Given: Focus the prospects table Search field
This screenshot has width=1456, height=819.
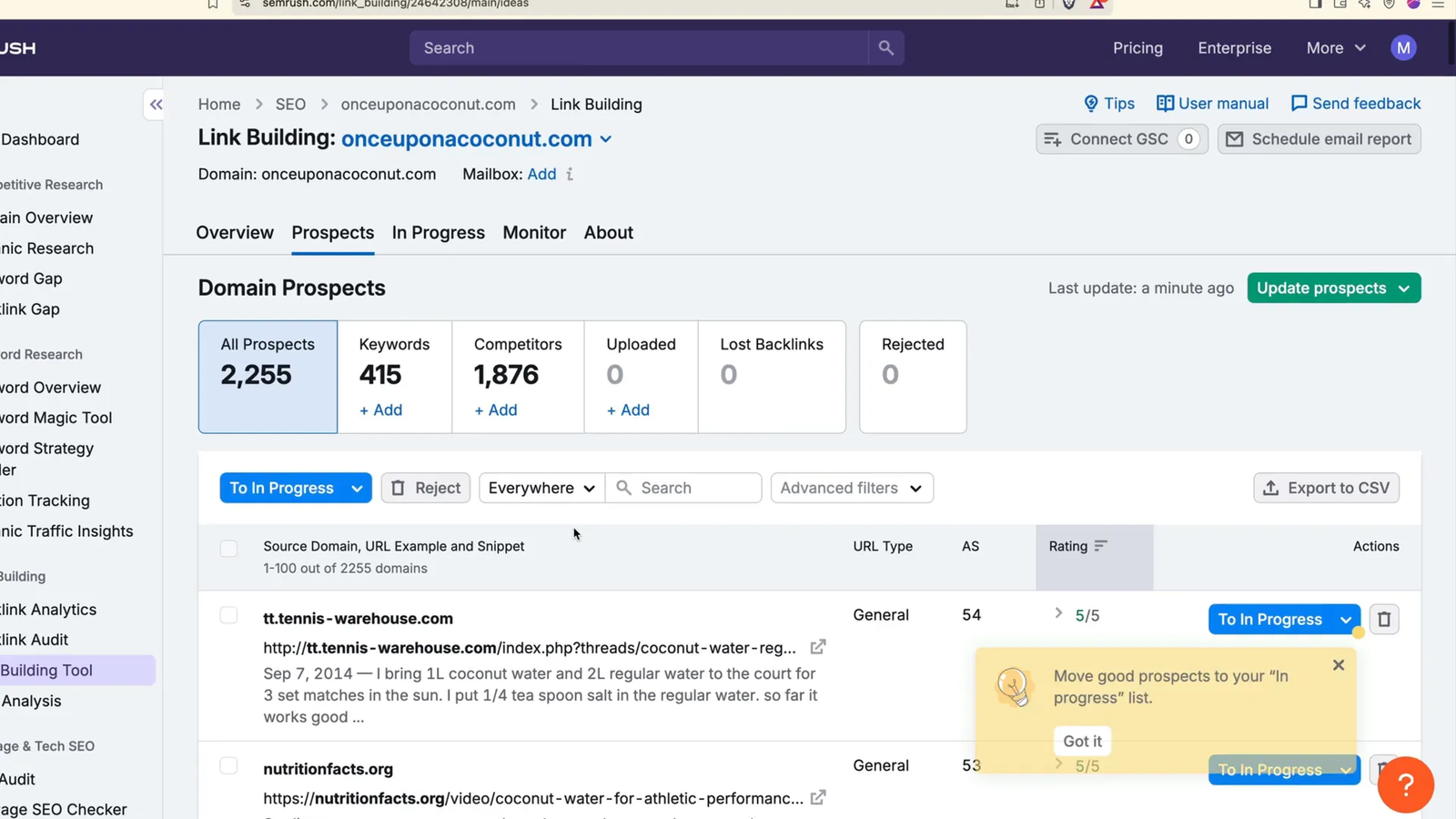Looking at the screenshot, I should click(683, 488).
